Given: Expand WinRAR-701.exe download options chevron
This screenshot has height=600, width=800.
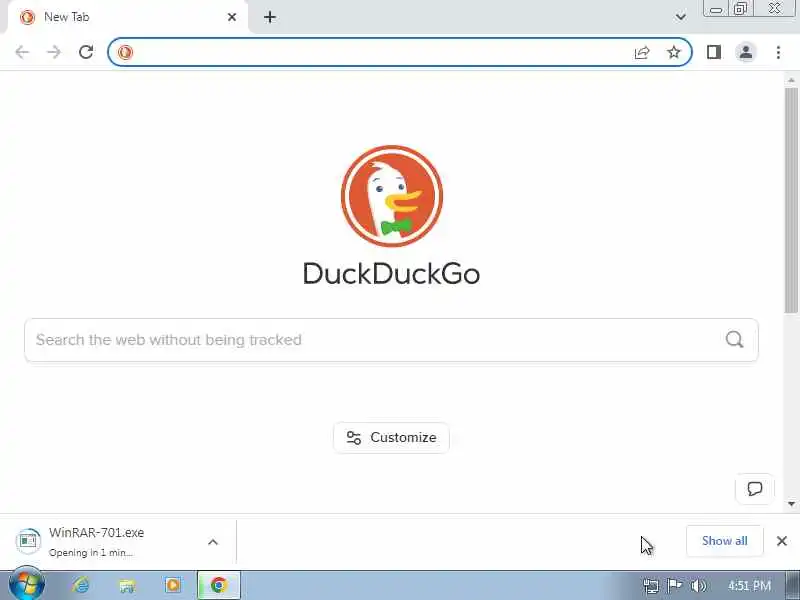Looking at the screenshot, I should click(x=213, y=542).
